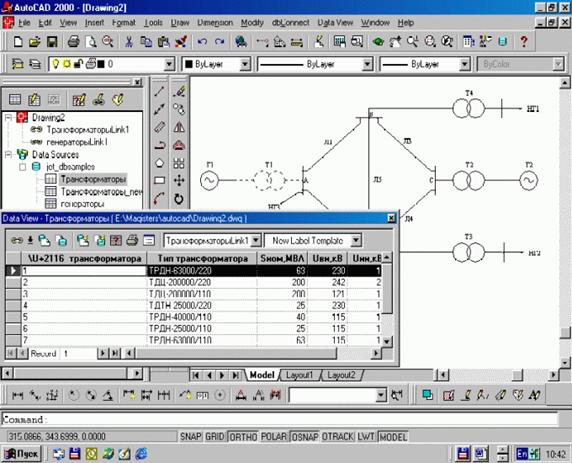Click the Help question mark icon
This screenshot has height=463, width=572.
click(524, 42)
